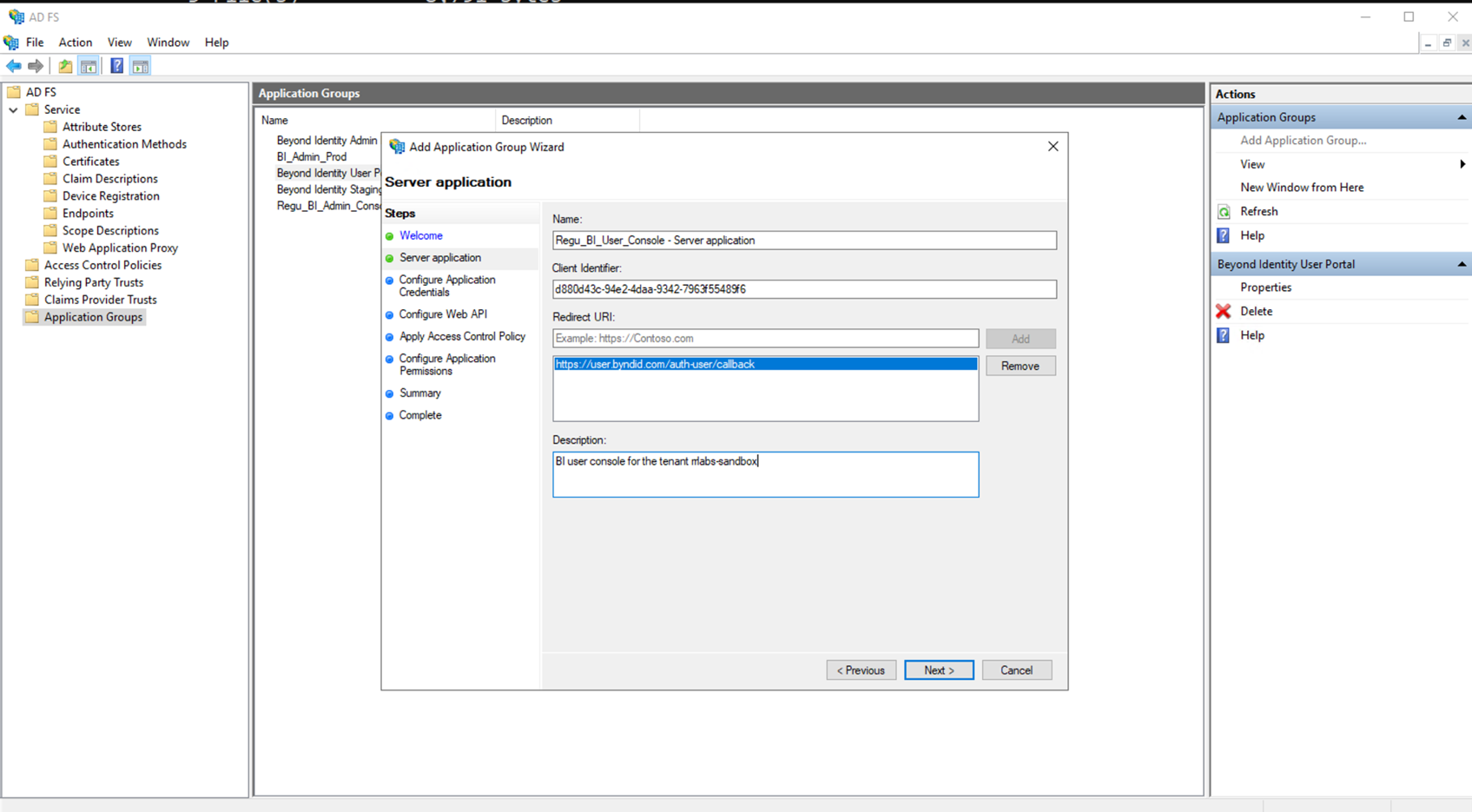The height and width of the screenshot is (812, 1472).
Task: Click the Show/Hide Action Pane icon
Action: (x=140, y=66)
